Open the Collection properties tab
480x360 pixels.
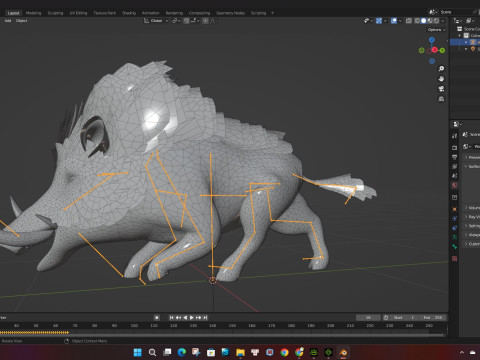[454, 197]
